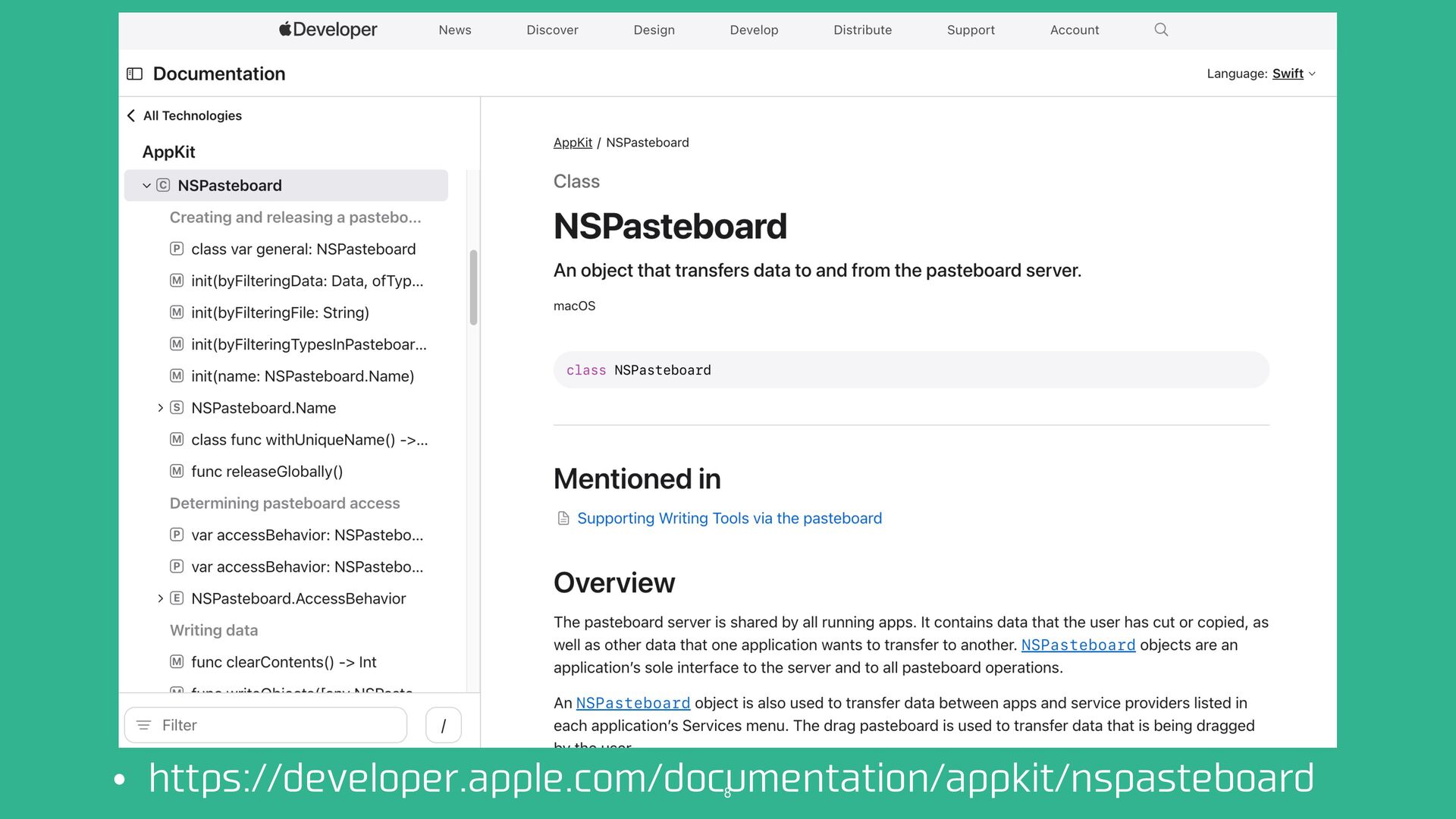Click the AppKit breadcrumb link
This screenshot has height=819, width=1456.
[573, 143]
